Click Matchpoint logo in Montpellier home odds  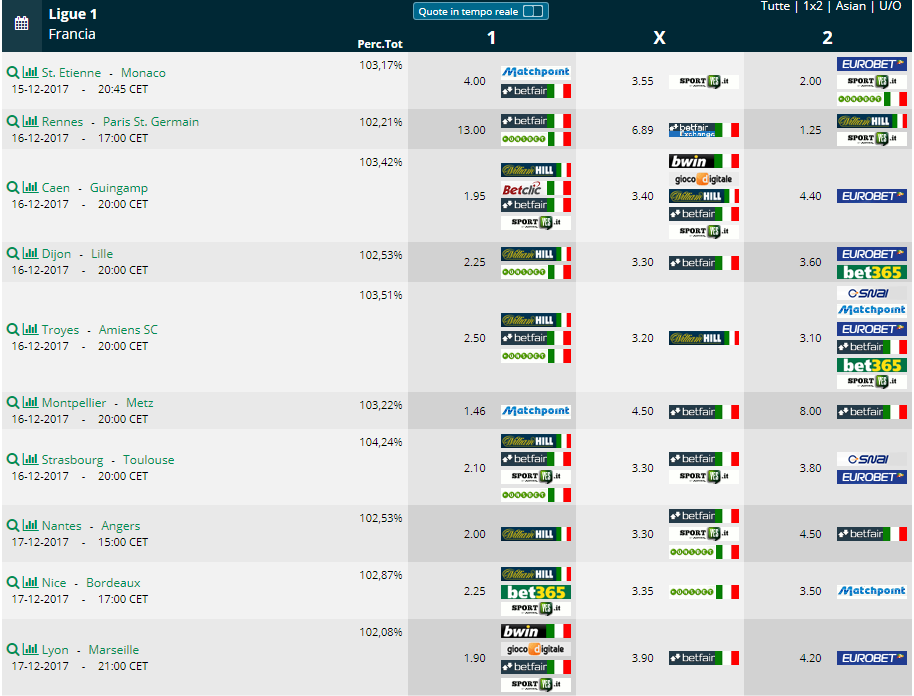[x=536, y=411]
